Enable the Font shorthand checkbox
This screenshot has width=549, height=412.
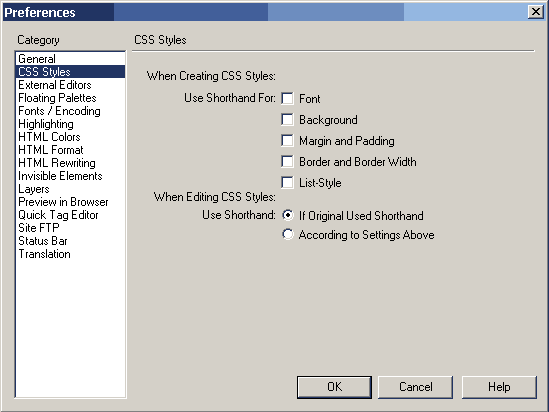pyautogui.click(x=287, y=99)
